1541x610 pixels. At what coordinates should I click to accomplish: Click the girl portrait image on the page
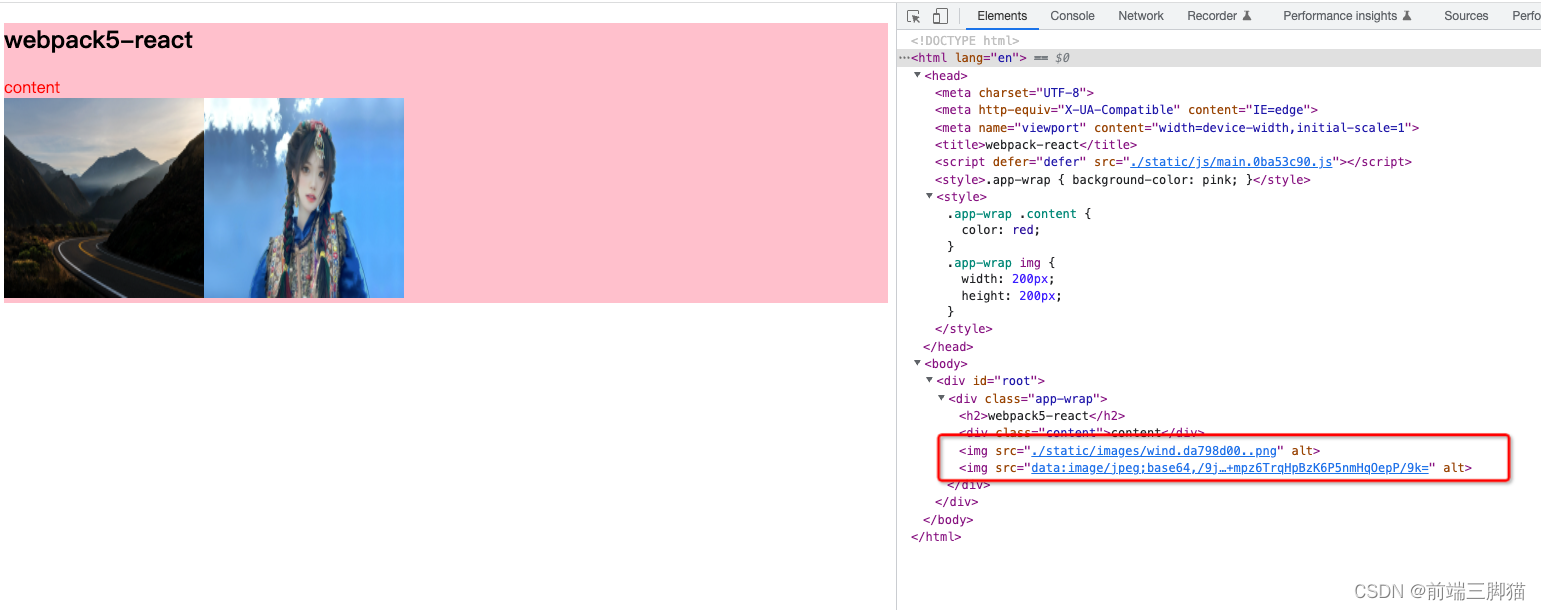click(x=304, y=198)
